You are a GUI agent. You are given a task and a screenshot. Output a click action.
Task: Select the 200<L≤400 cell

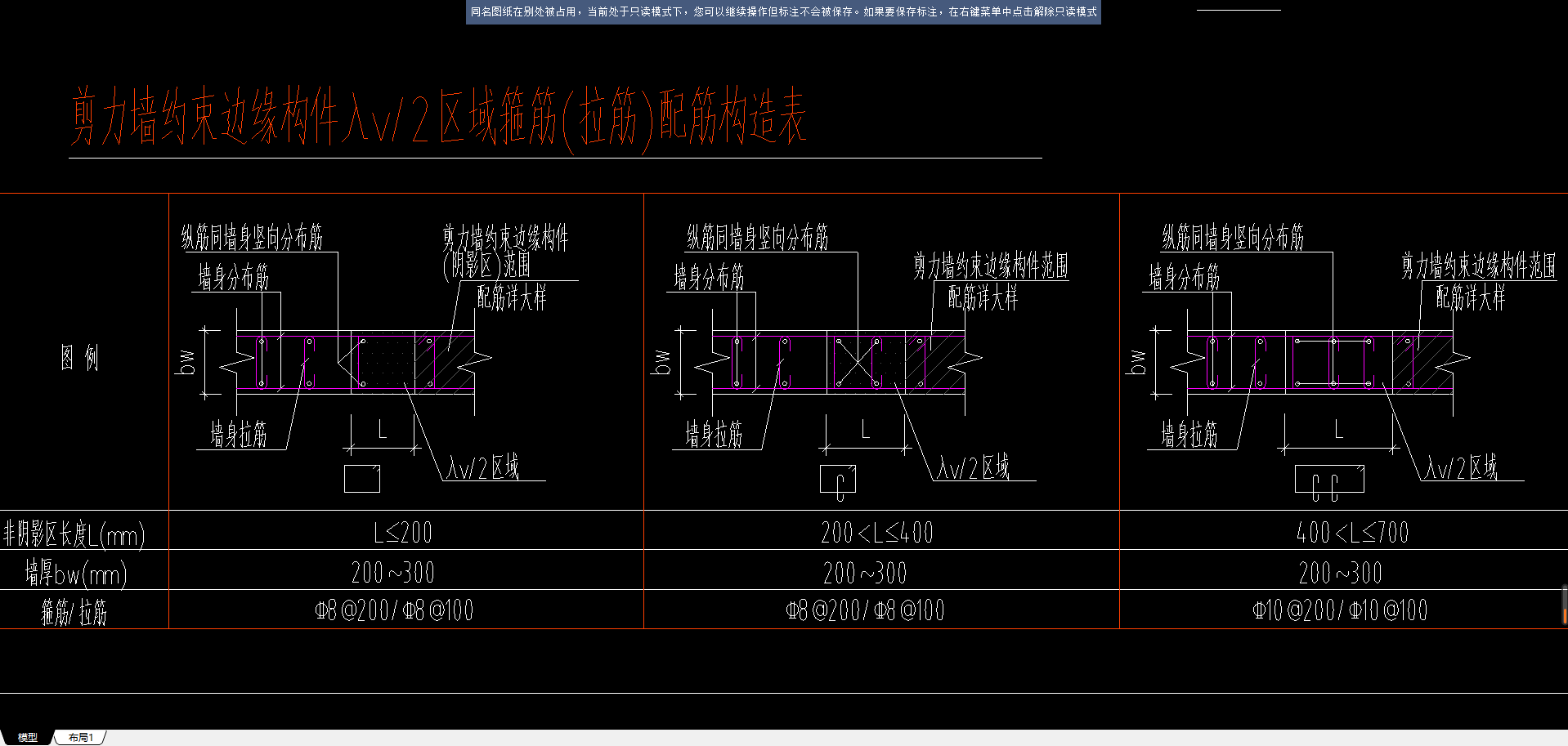tap(876, 533)
